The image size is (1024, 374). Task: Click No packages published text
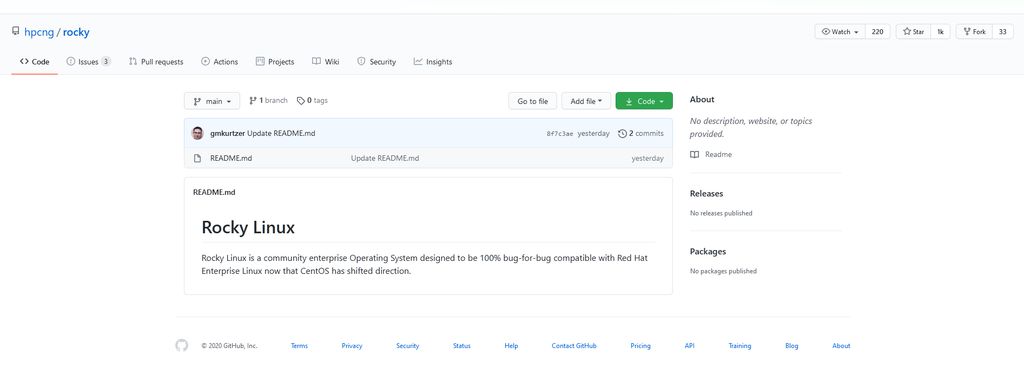point(723,271)
